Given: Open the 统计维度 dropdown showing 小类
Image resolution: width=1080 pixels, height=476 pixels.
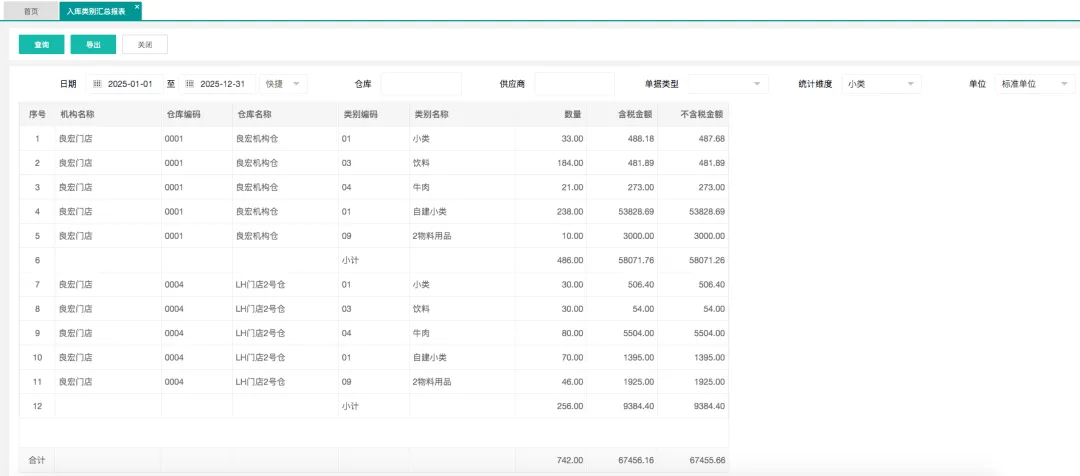Looking at the screenshot, I should 881,84.
